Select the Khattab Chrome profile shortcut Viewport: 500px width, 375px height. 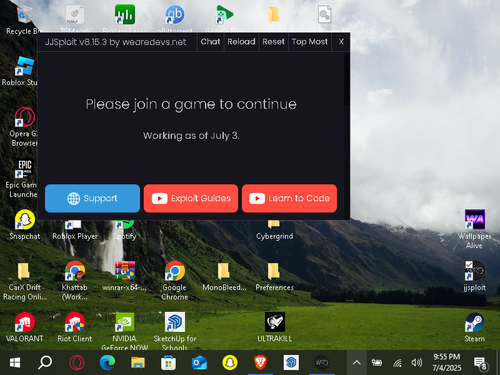75,280
